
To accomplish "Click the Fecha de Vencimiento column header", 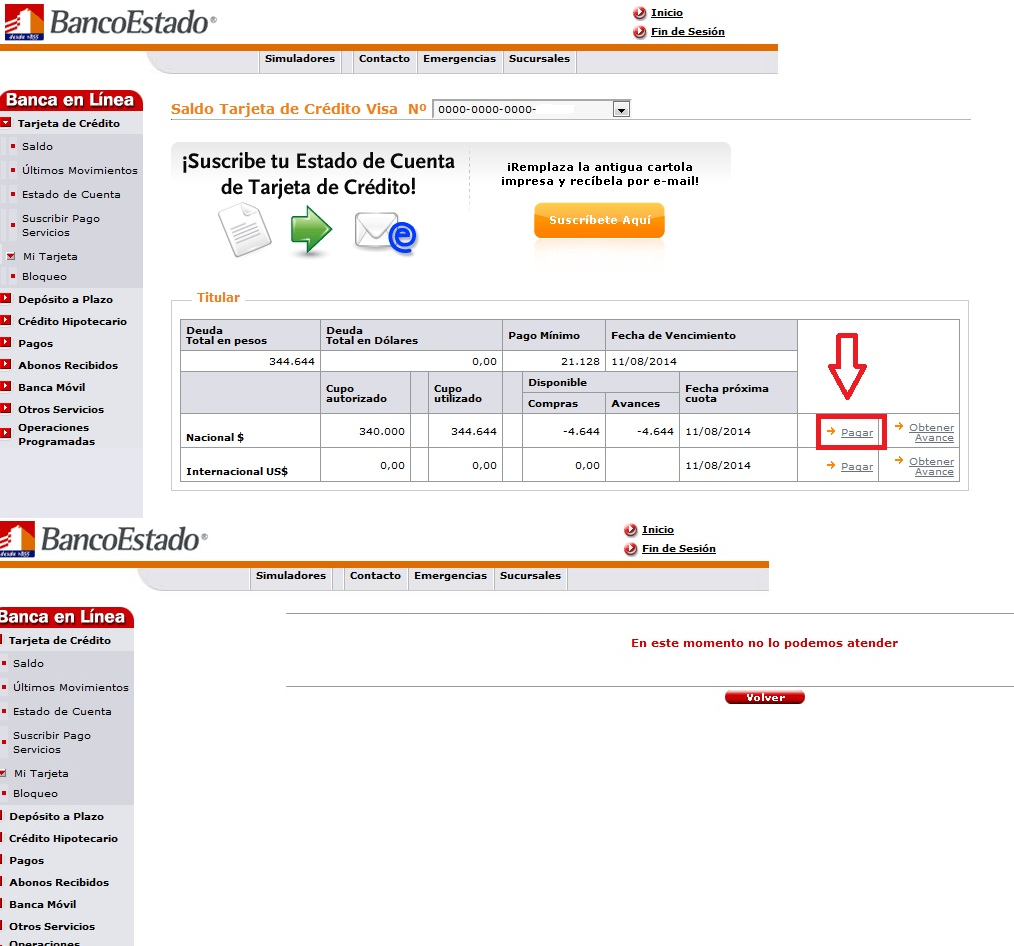I will tap(673, 336).
